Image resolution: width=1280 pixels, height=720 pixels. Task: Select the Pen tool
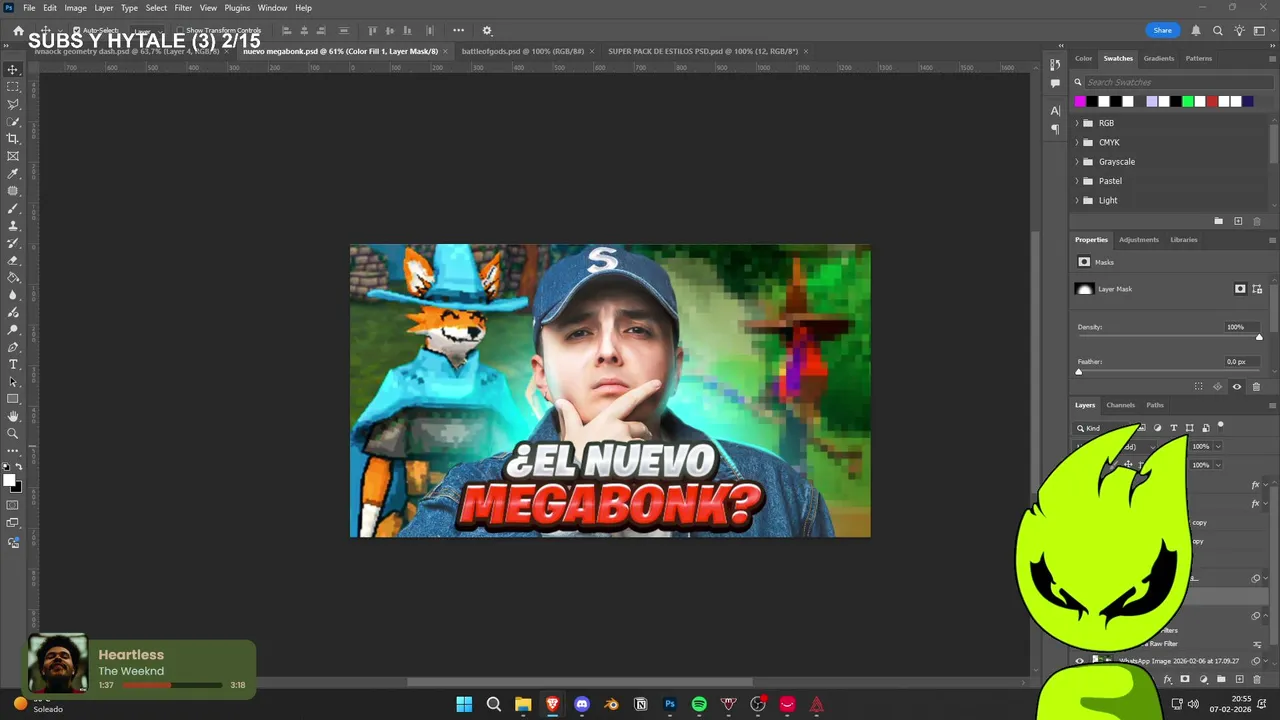[13, 347]
